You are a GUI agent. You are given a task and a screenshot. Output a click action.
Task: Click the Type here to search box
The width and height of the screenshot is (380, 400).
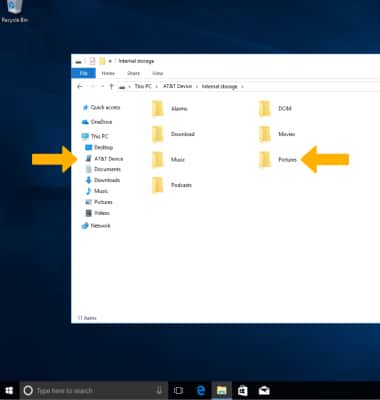94,390
